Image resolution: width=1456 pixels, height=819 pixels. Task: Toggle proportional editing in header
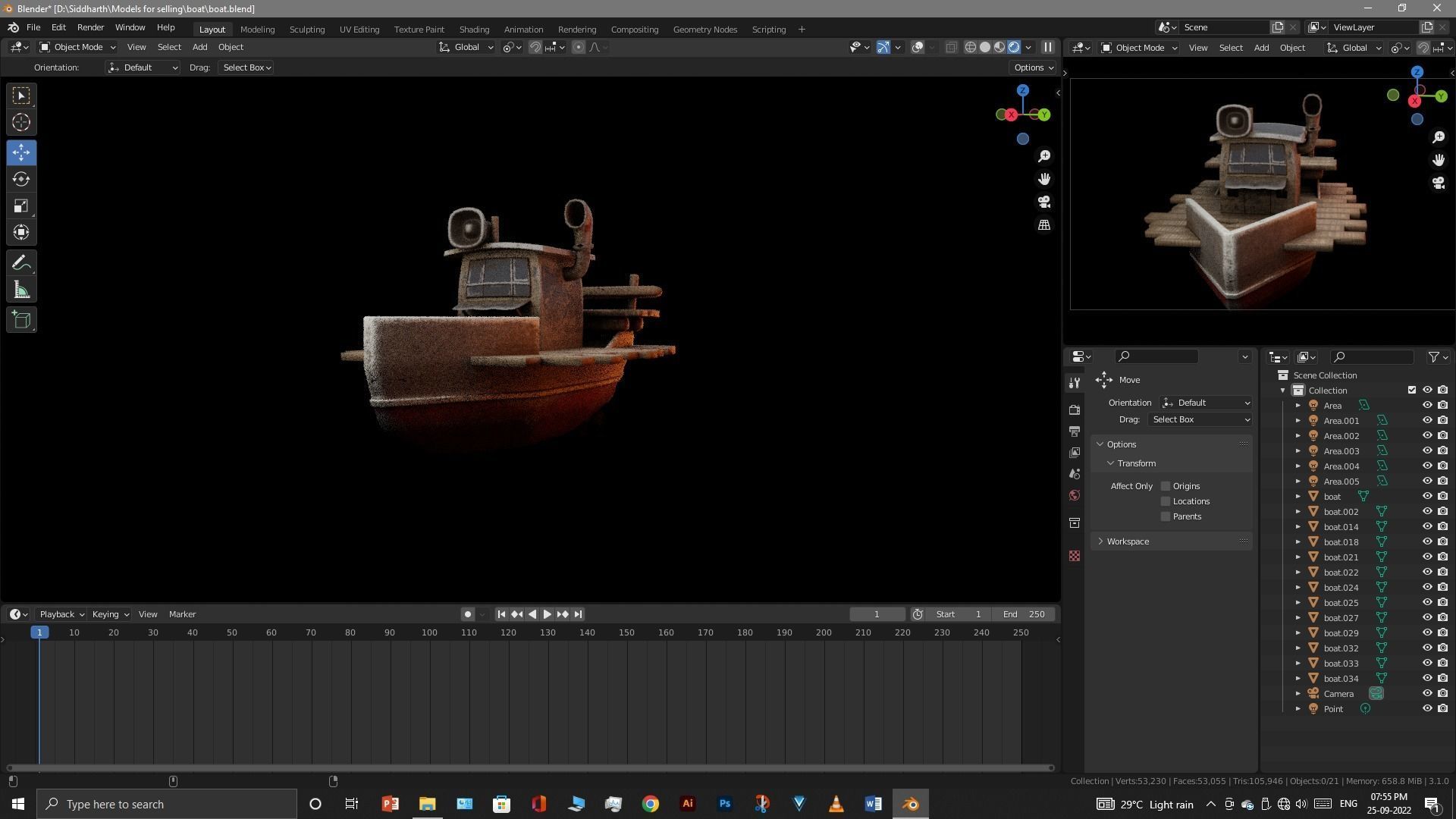[579, 47]
